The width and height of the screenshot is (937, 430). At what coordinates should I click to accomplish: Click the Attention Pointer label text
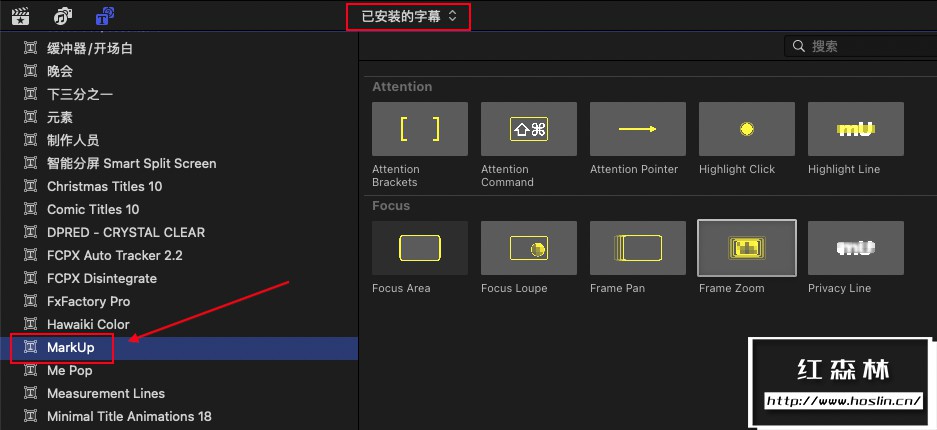coord(634,170)
